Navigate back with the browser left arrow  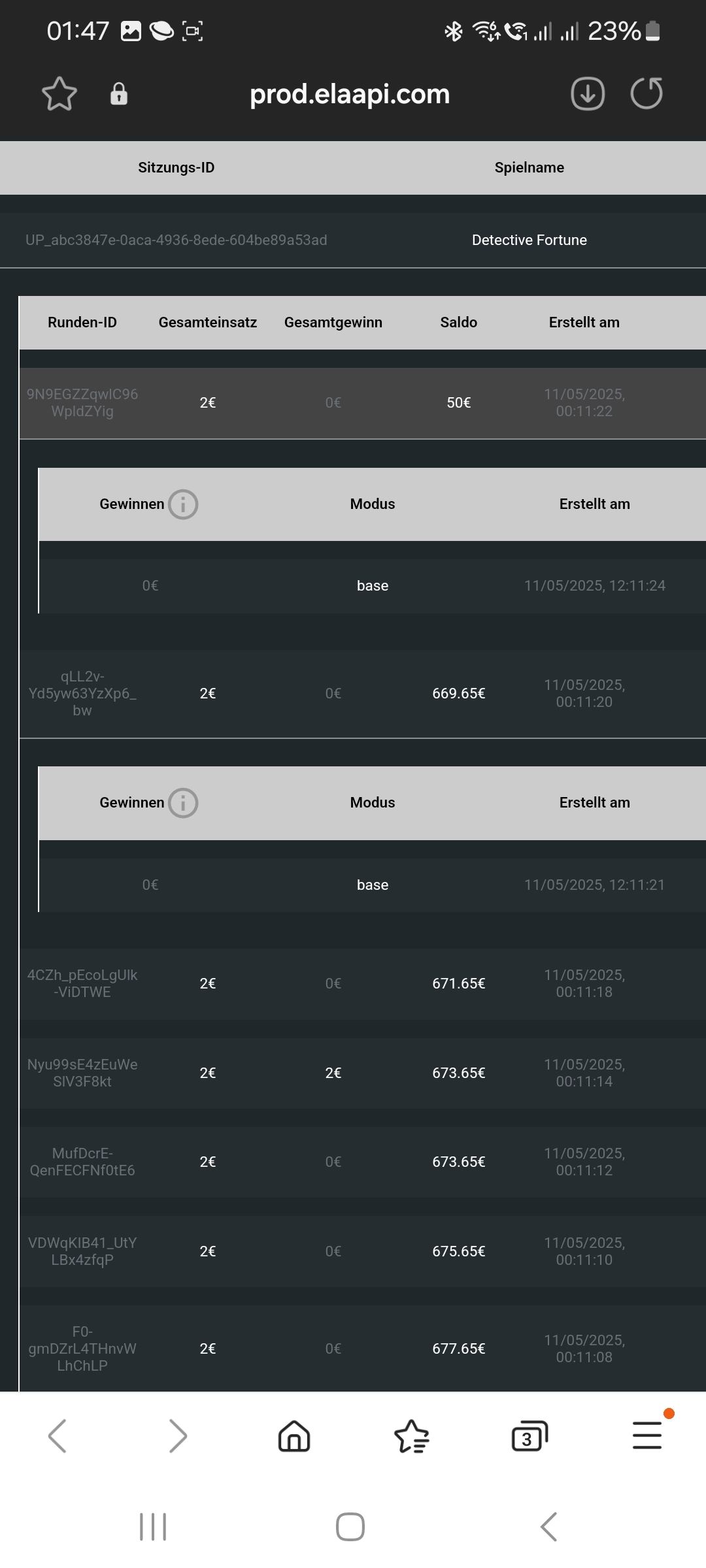58,1436
